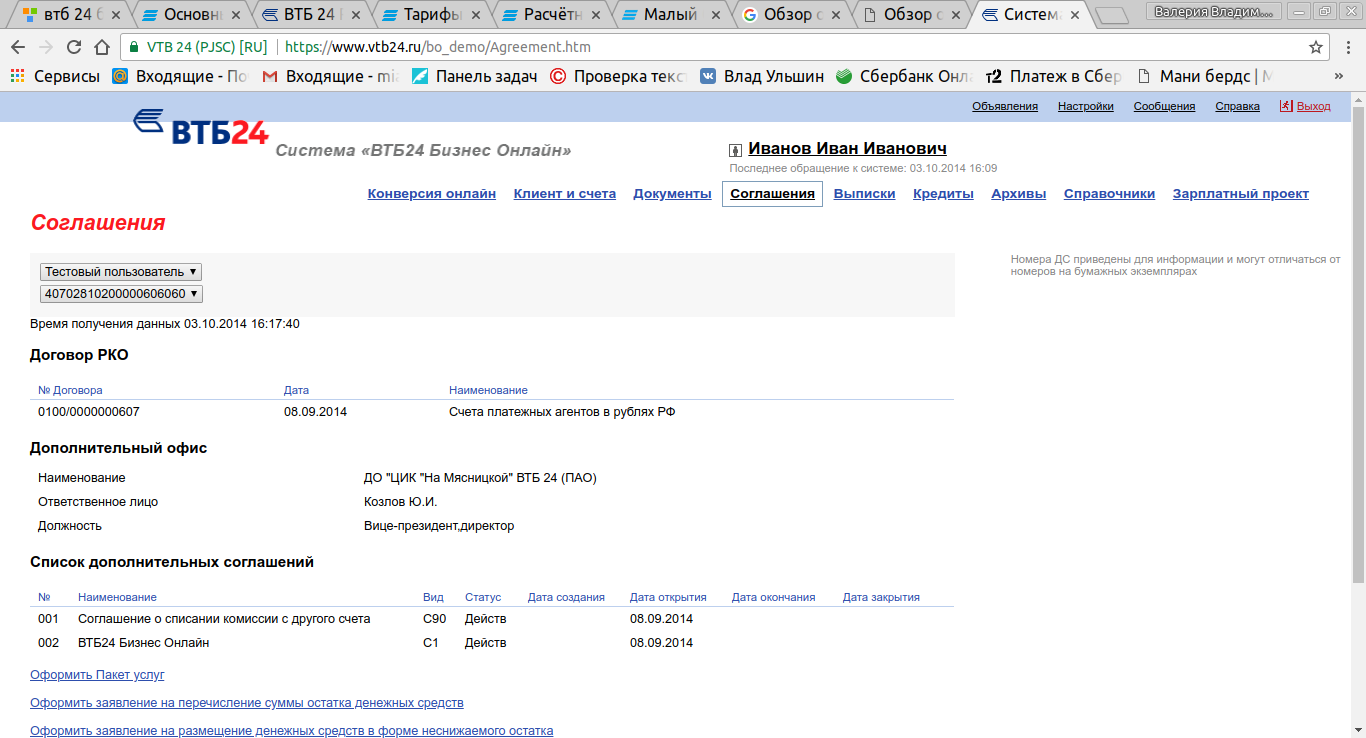
Task: Expand the account number 40702810200000606060 dropdown
Action: (x=121, y=294)
